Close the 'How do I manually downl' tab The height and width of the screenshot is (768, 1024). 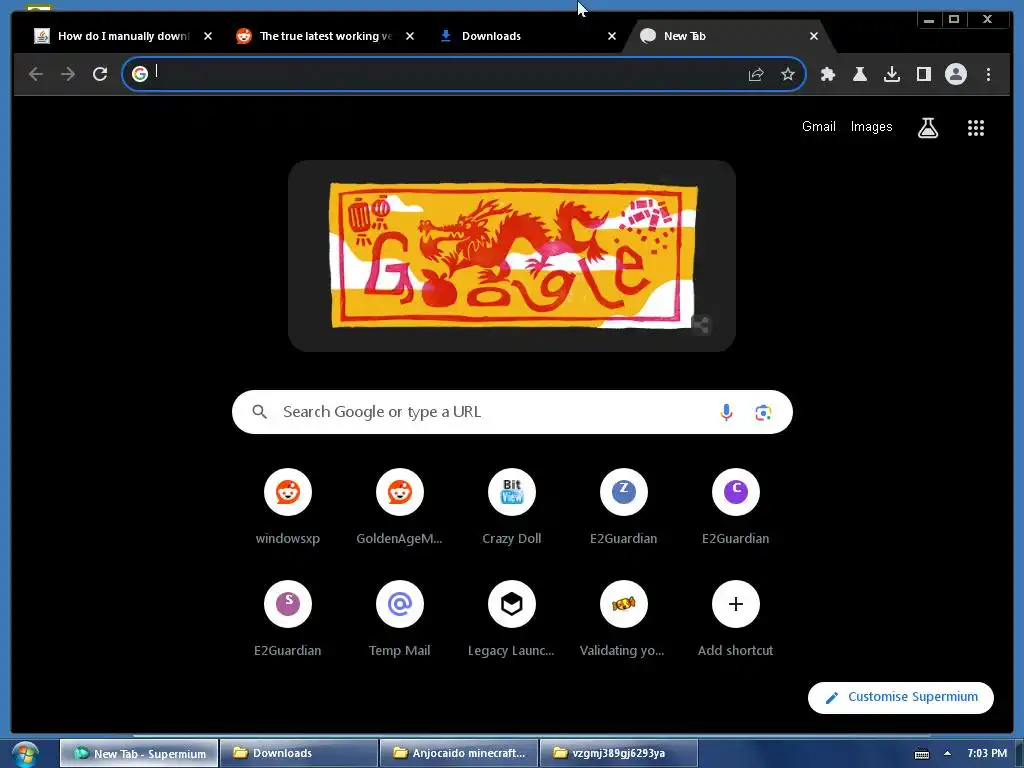pos(208,37)
